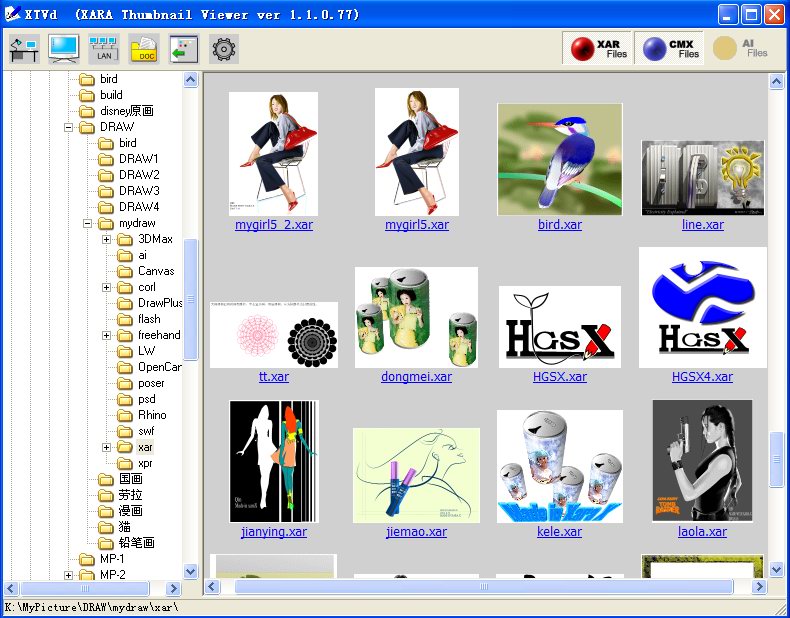Screen dimensions: 790x618
Task: Open the LAN network toolbar icon
Action: [x=104, y=49]
